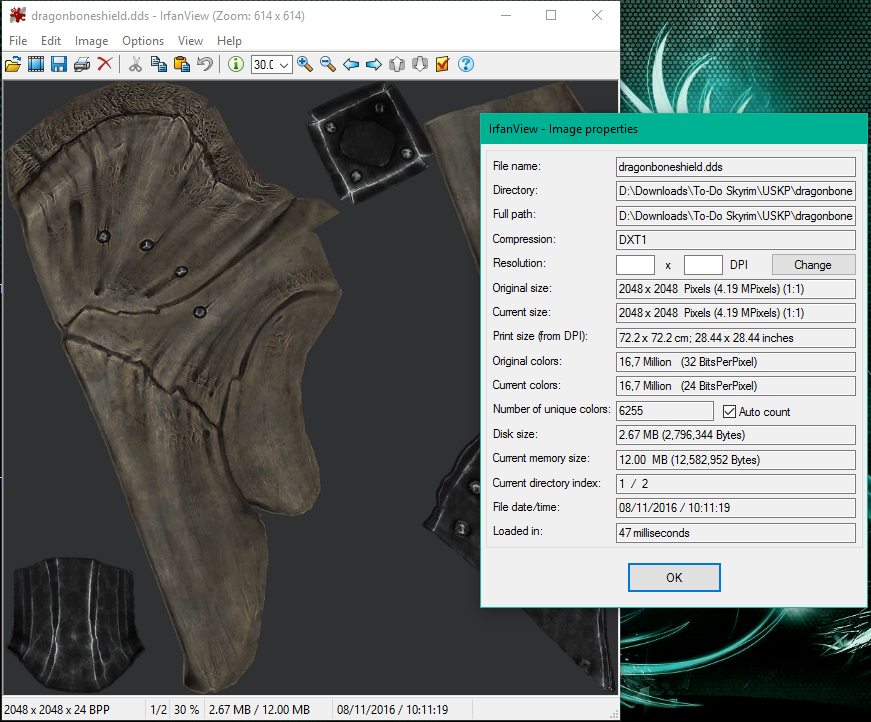
Task: Open the Options menu
Action: click(x=143, y=41)
